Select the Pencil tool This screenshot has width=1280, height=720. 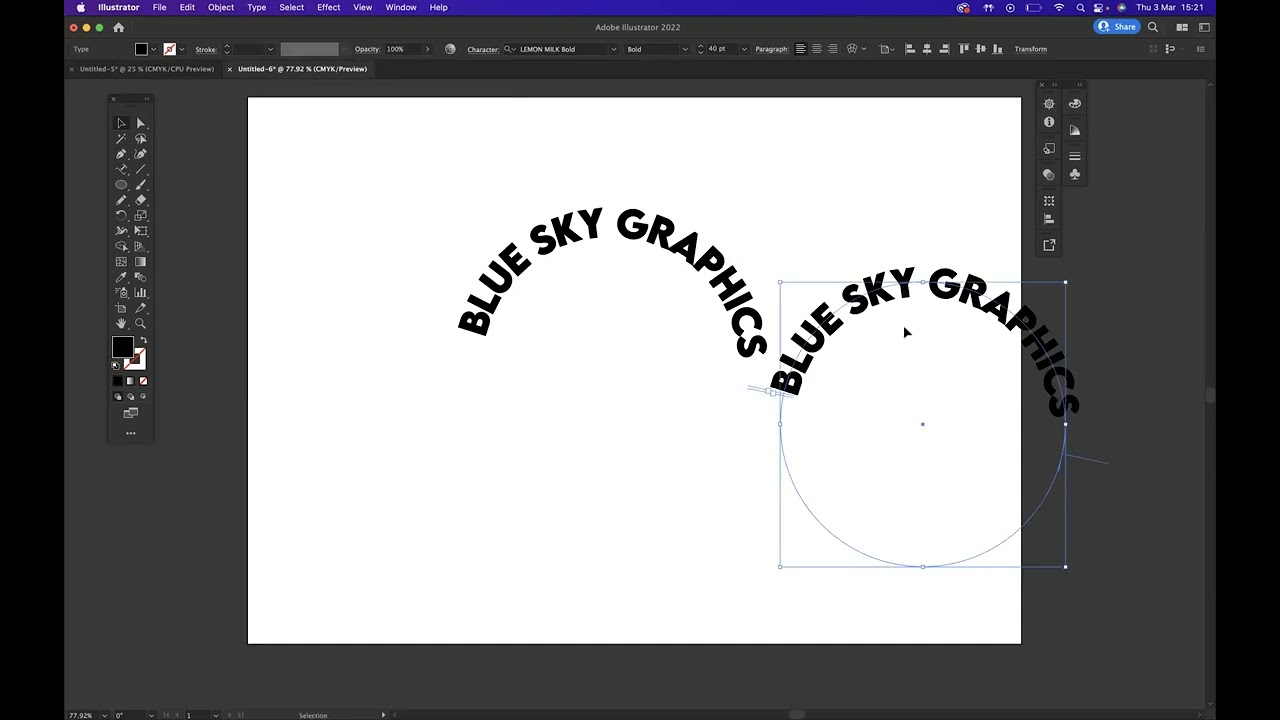point(121,200)
